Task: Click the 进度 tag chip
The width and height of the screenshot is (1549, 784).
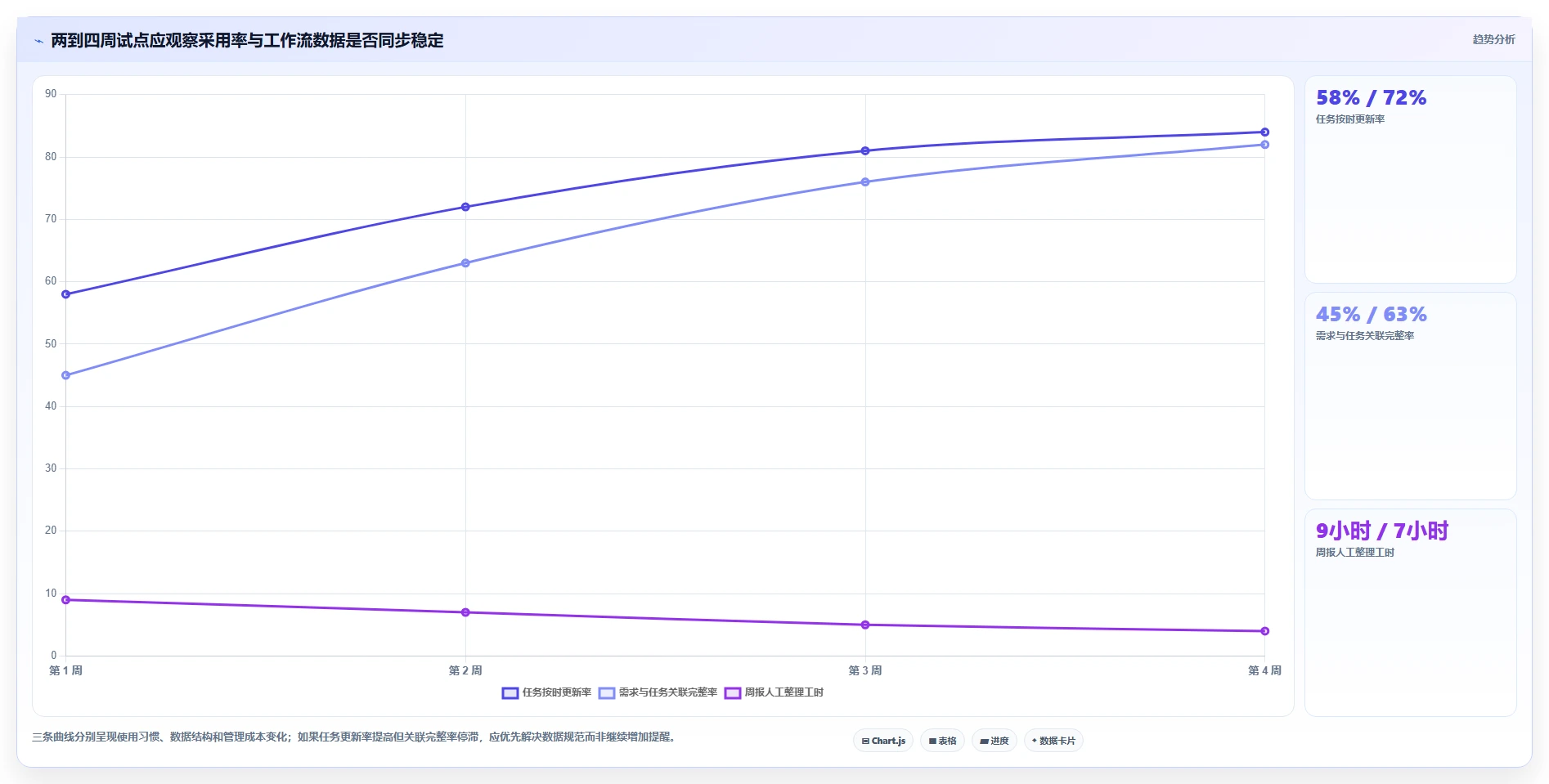Action: coord(995,741)
